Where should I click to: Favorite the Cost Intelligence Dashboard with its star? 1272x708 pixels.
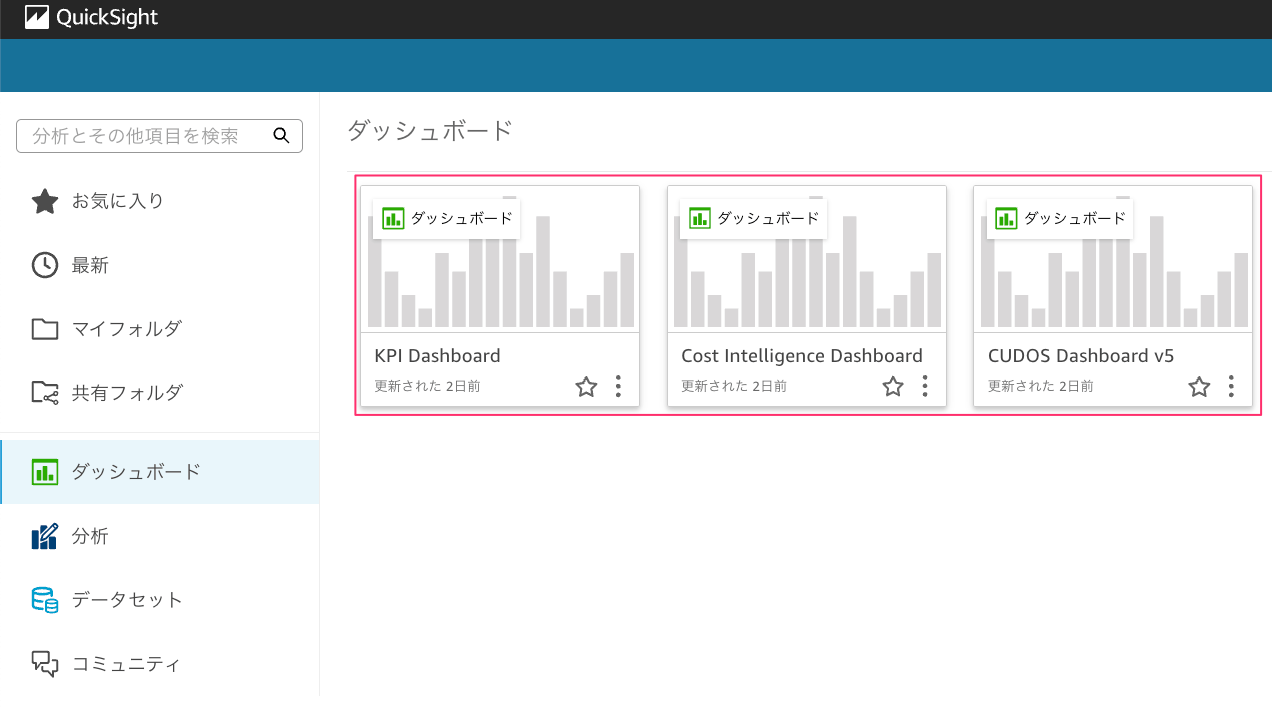[x=893, y=386]
